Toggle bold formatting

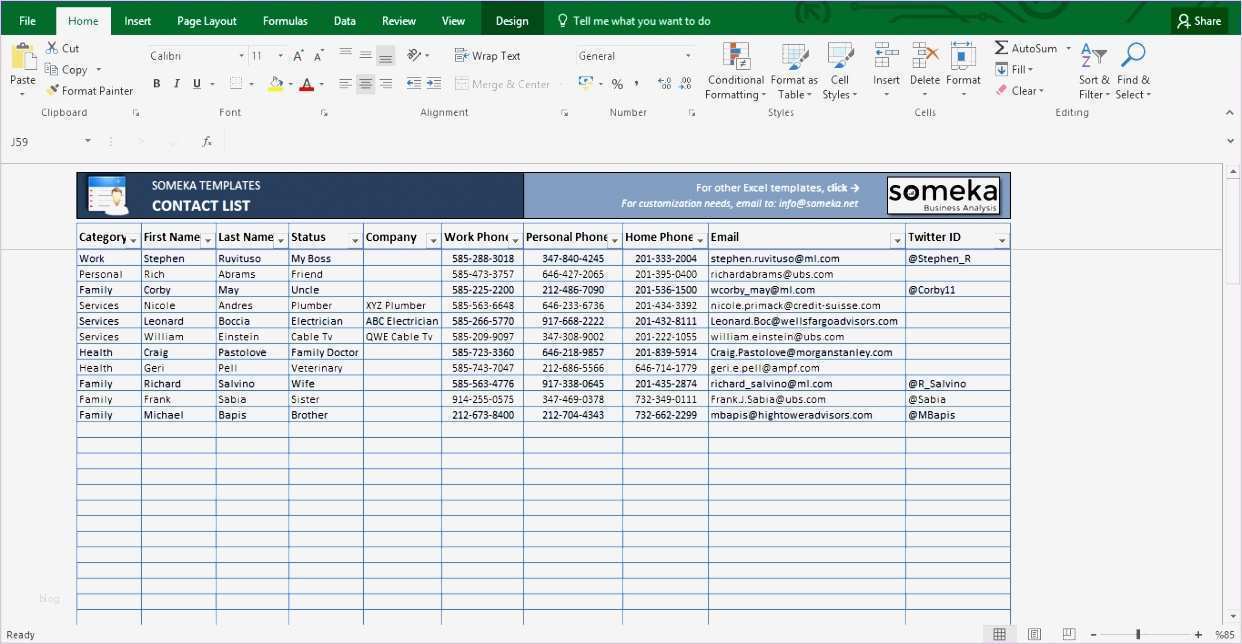156,84
